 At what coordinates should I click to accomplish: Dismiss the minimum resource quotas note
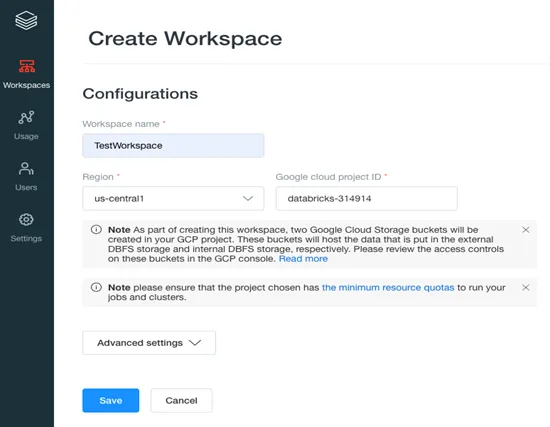tap(525, 288)
